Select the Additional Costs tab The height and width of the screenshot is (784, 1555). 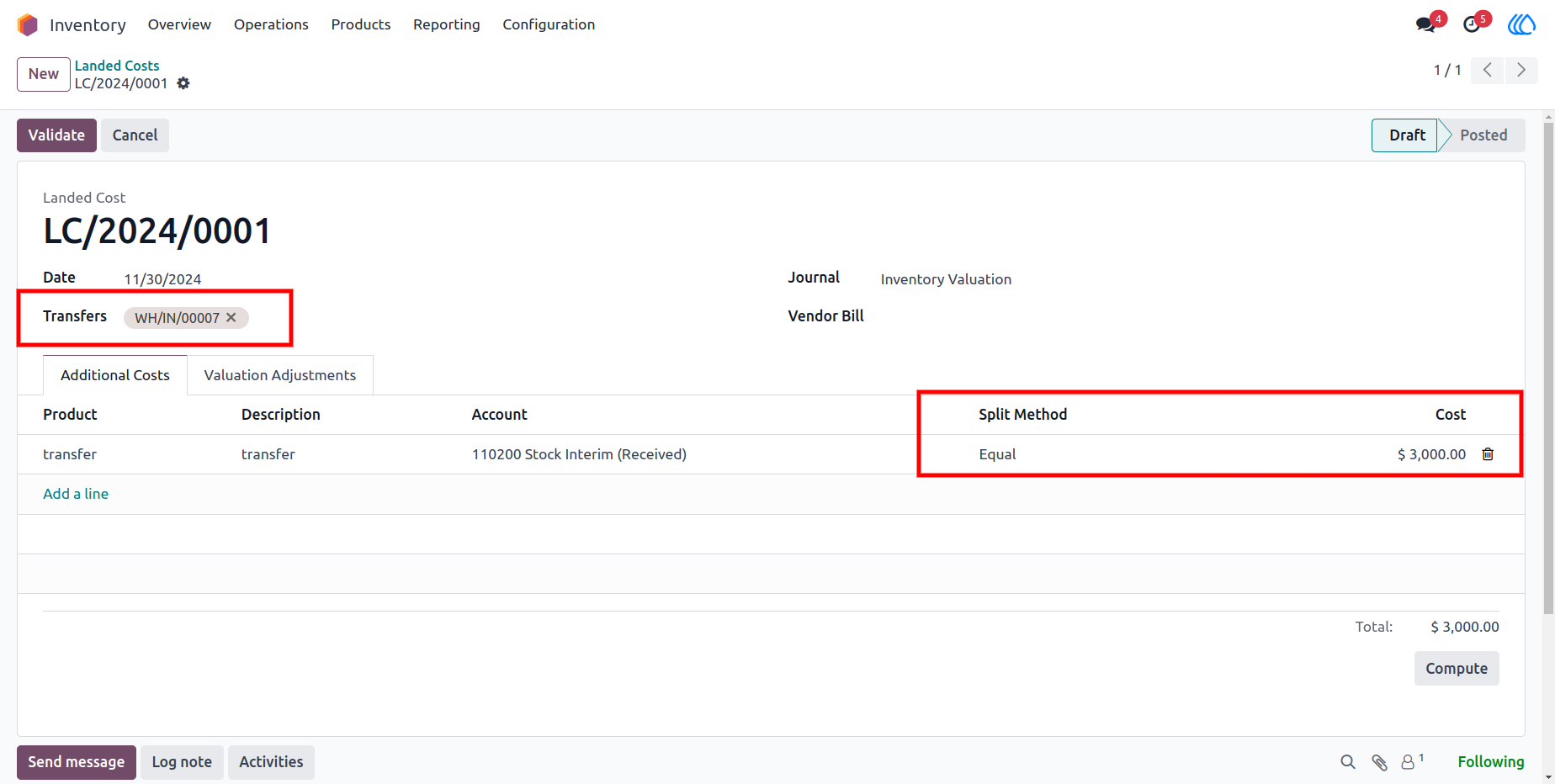(x=115, y=375)
